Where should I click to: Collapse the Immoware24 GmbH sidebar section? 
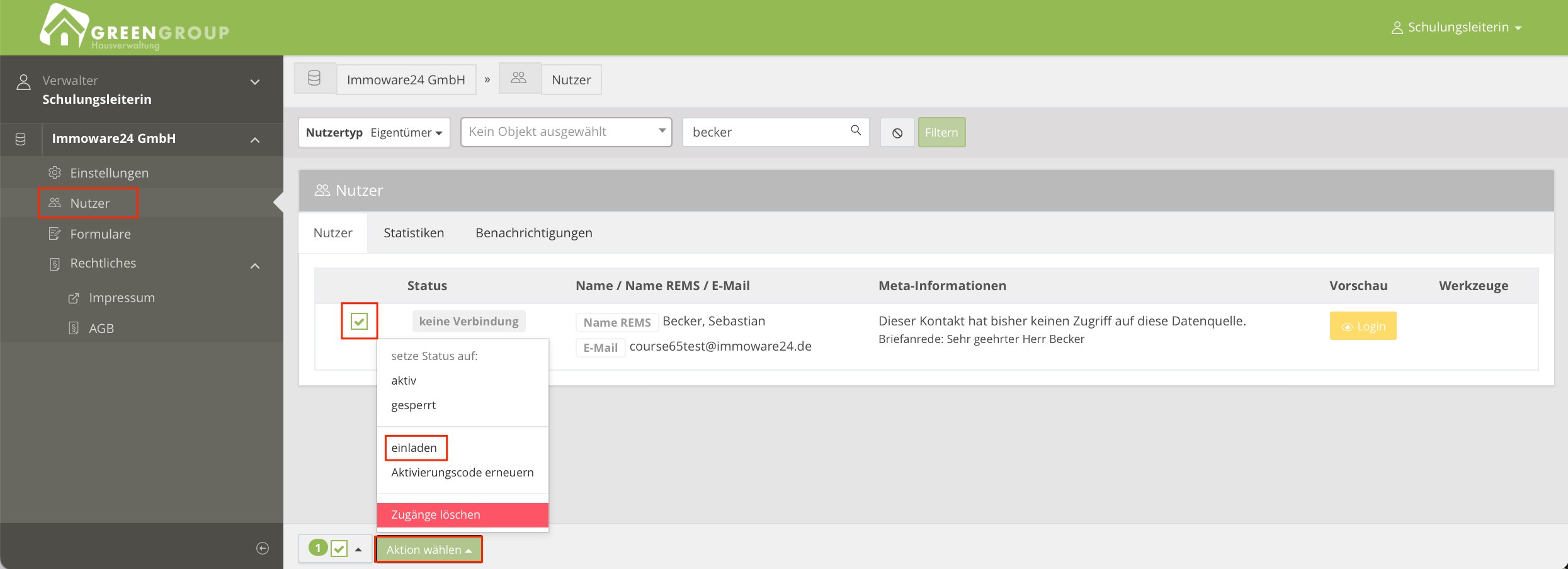coord(255,140)
